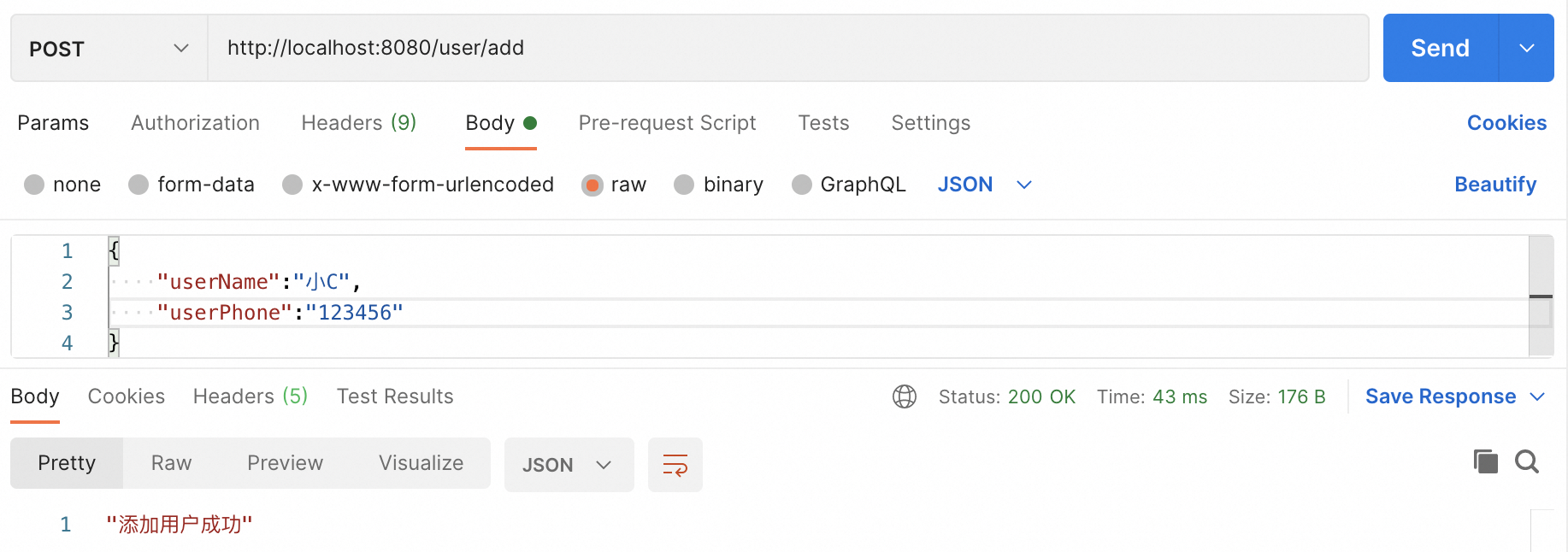Viewport: 1568px width, 552px height.
Task: Open response search with the magnifier icon
Action: pyautogui.click(x=1527, y=461)
